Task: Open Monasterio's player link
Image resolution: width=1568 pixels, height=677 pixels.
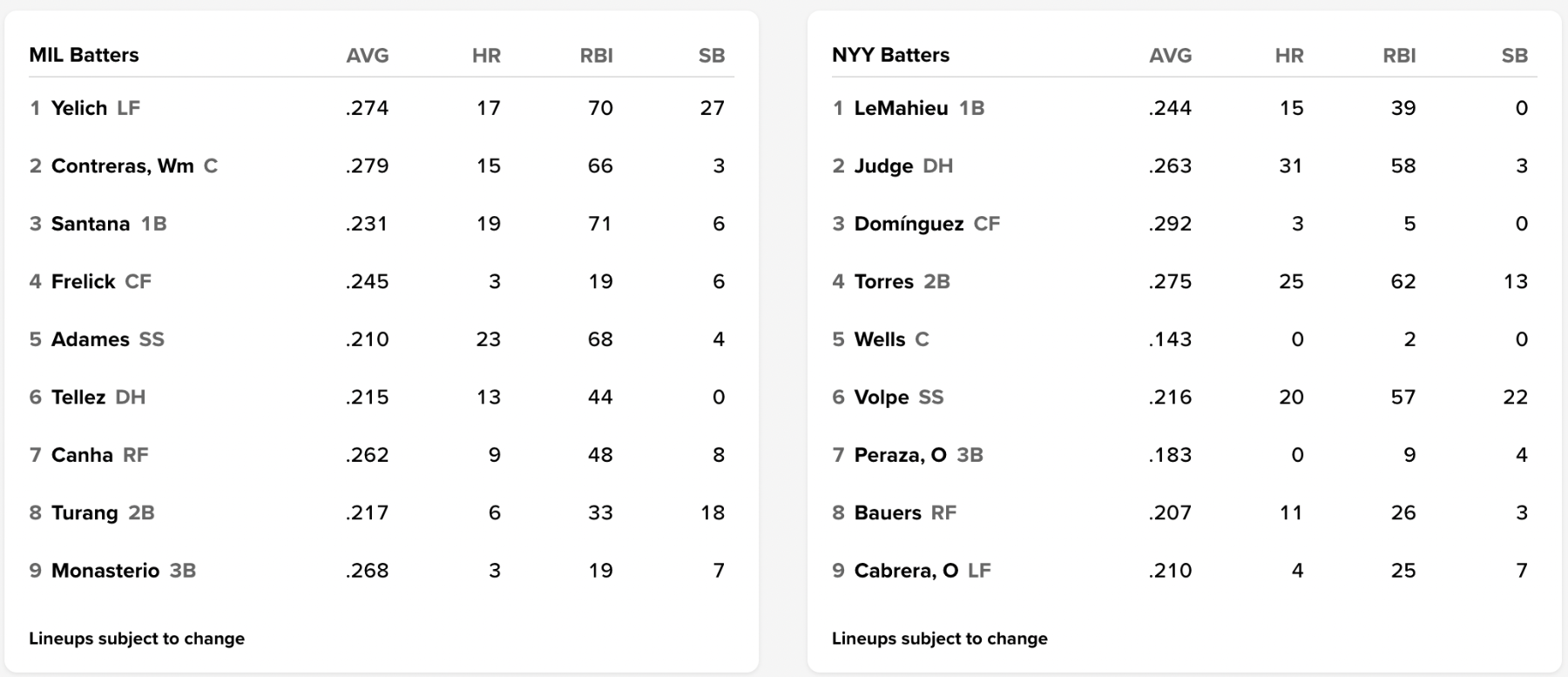Action: (x=105, y=571)
